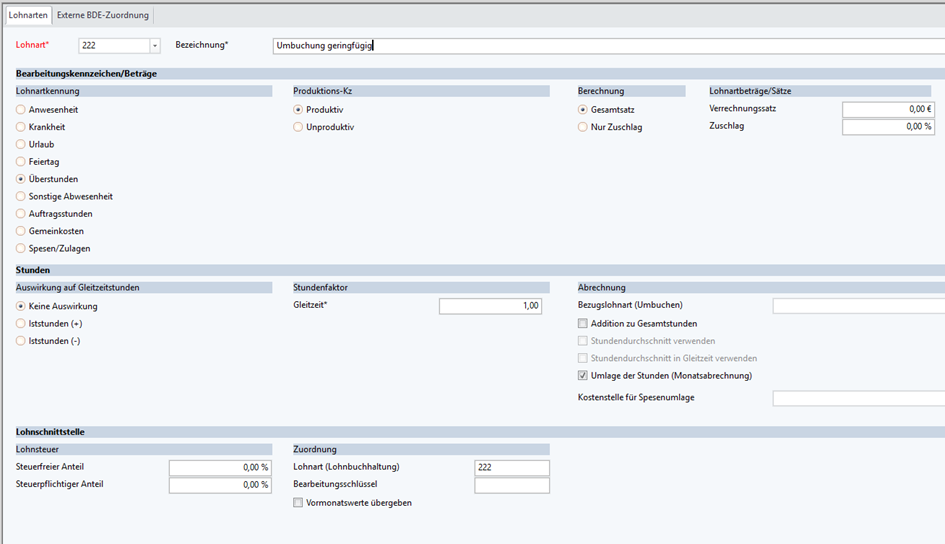
Task: Open the Lohnart dropdown arrow
Action: [154, 46]
